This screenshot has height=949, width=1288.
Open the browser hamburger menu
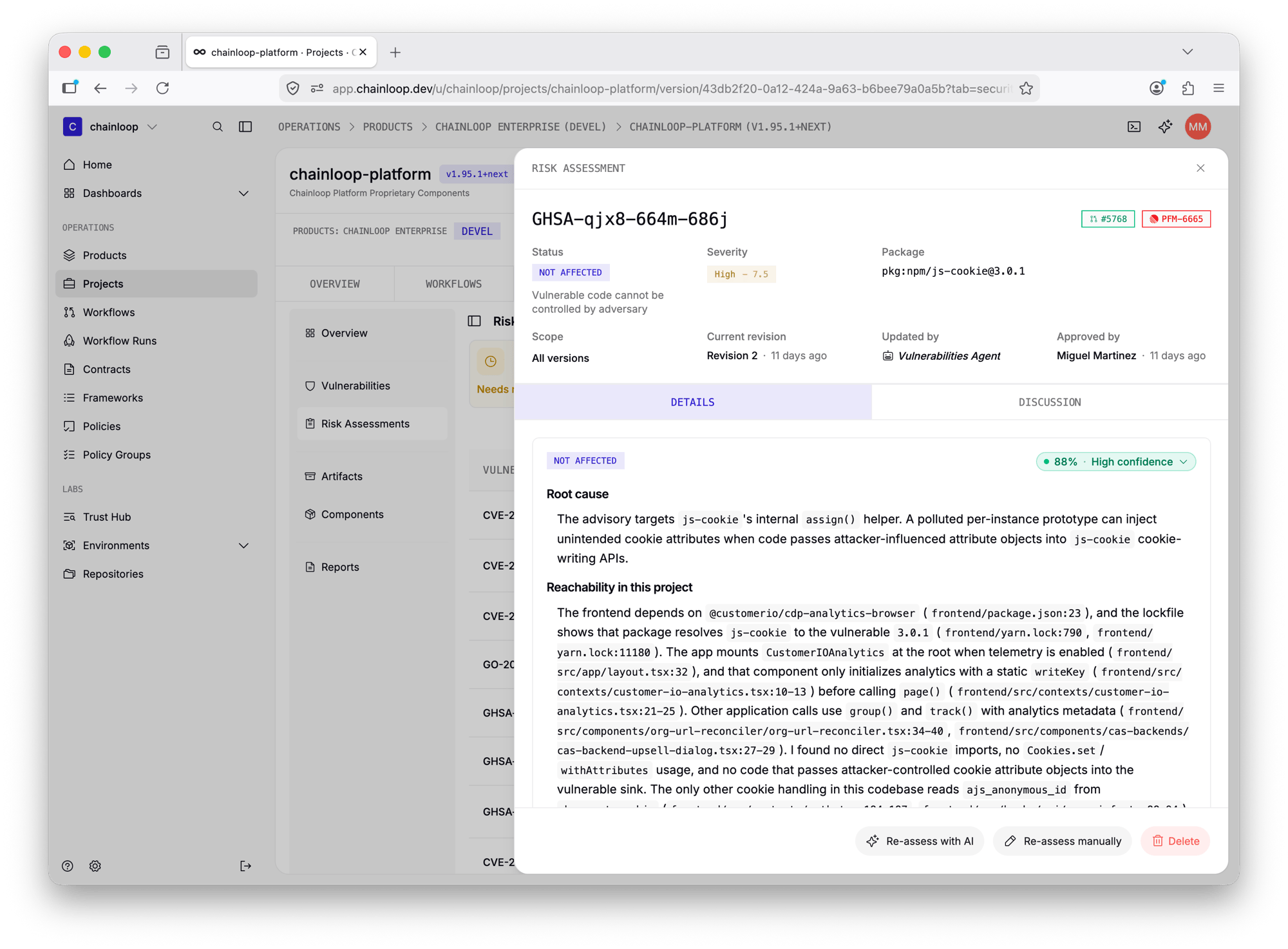click(1218, 89)
